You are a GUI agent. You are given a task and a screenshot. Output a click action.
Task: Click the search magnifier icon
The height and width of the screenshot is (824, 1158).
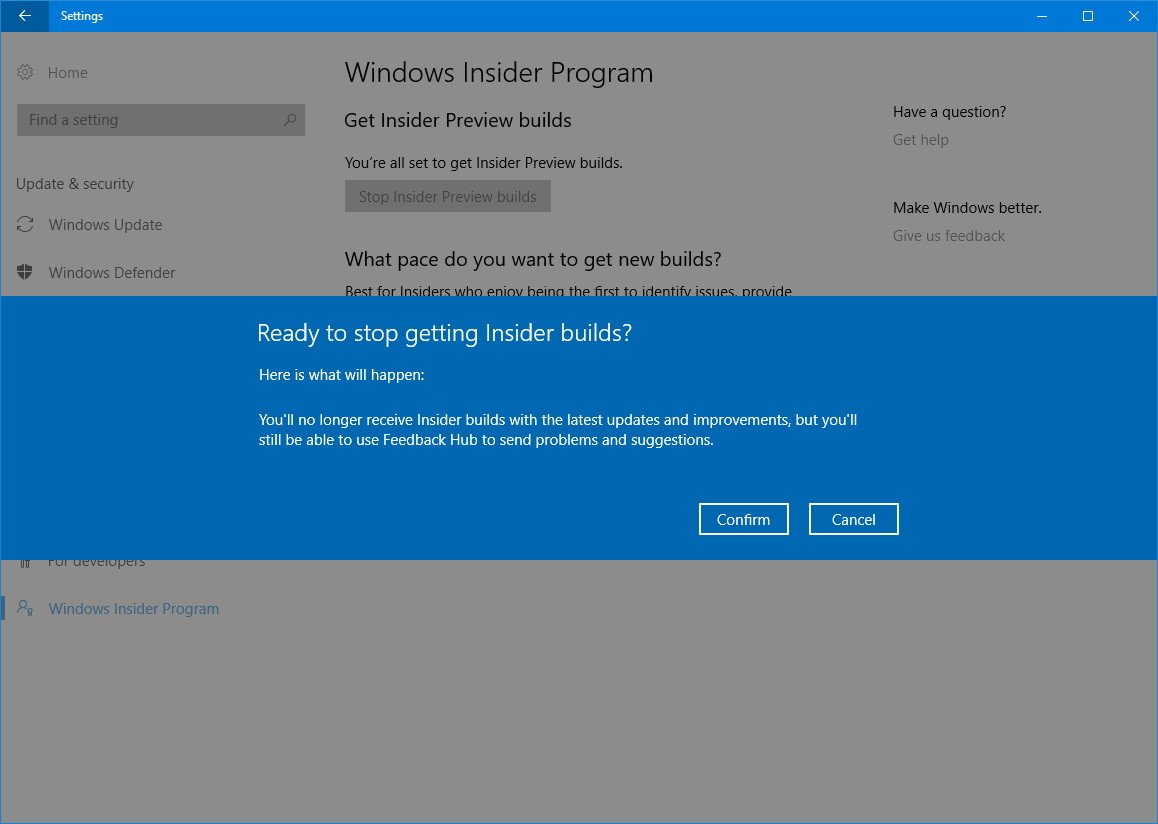pos(290,120)
